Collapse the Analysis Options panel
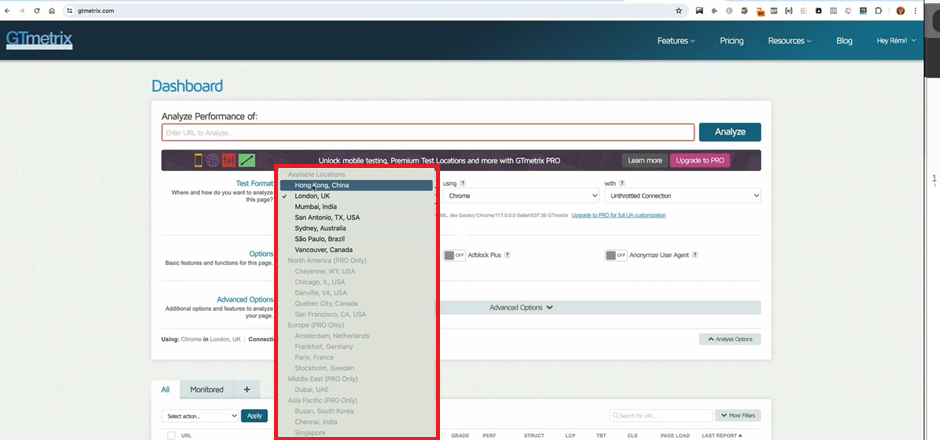940x440 pixels. point(730,339)
